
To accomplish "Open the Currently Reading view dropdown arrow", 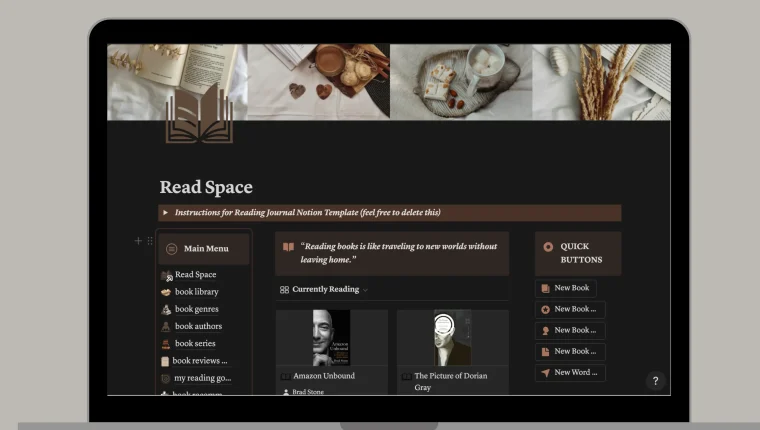I will click(x=365, y=290).
